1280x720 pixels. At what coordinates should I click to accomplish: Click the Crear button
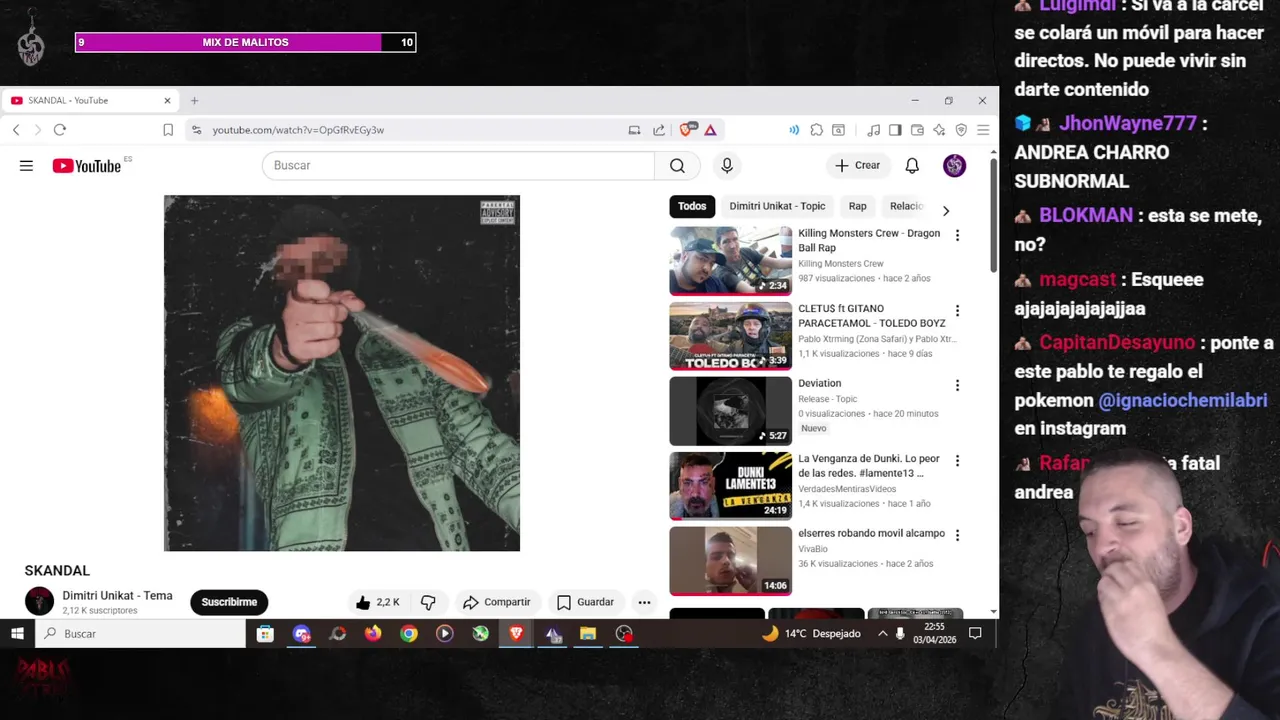(x=858, y=166)
